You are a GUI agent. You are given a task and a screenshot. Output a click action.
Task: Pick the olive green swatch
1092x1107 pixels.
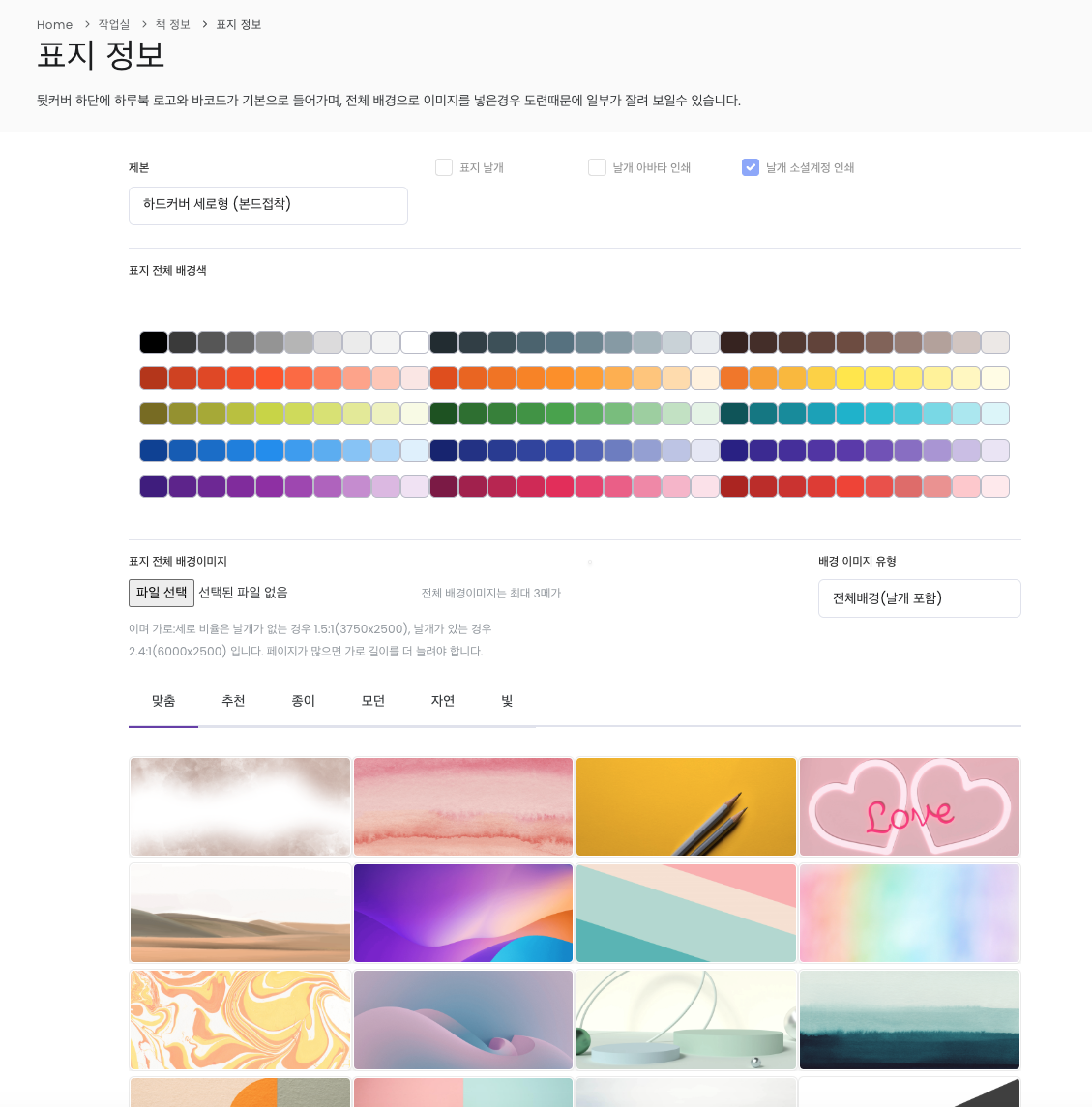pos(153,414)
